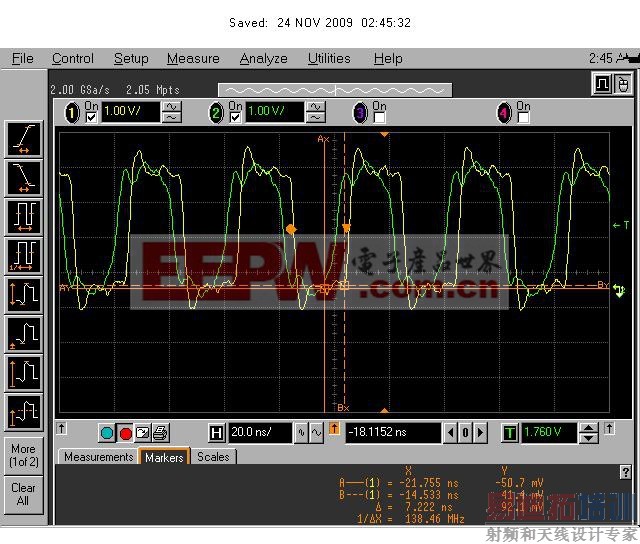The image size is (640, 544).
Task: Open the Measure menu
Action: point(193,59)
